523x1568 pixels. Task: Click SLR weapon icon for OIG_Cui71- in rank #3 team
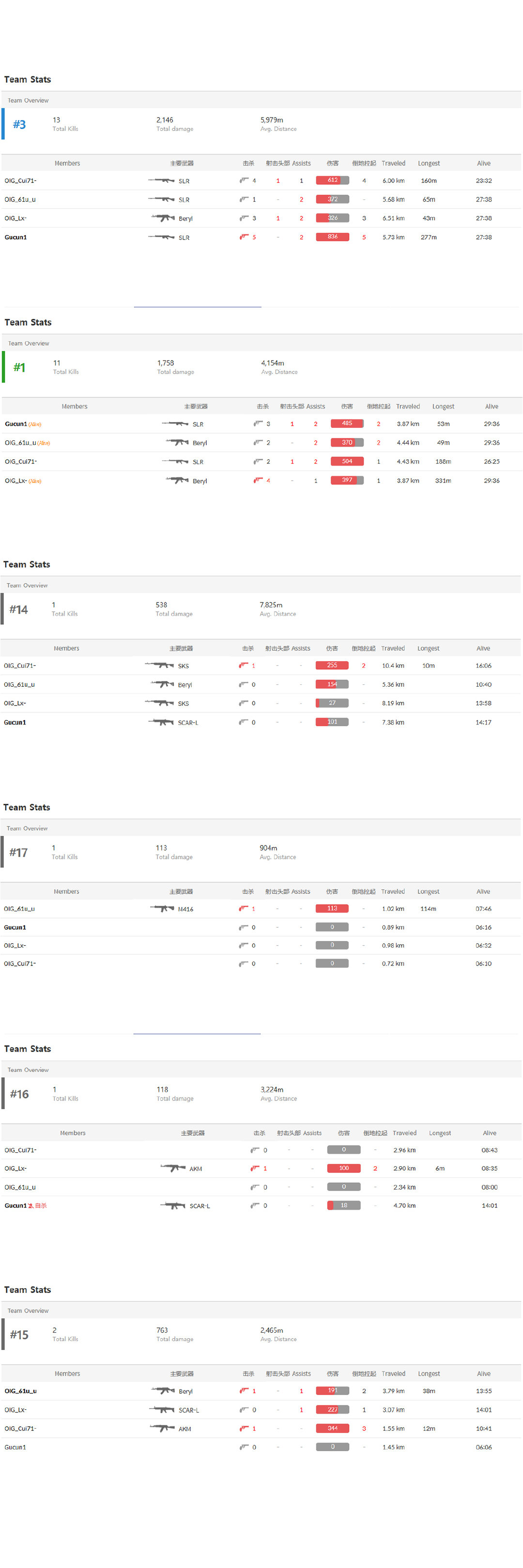pos(161,181)
